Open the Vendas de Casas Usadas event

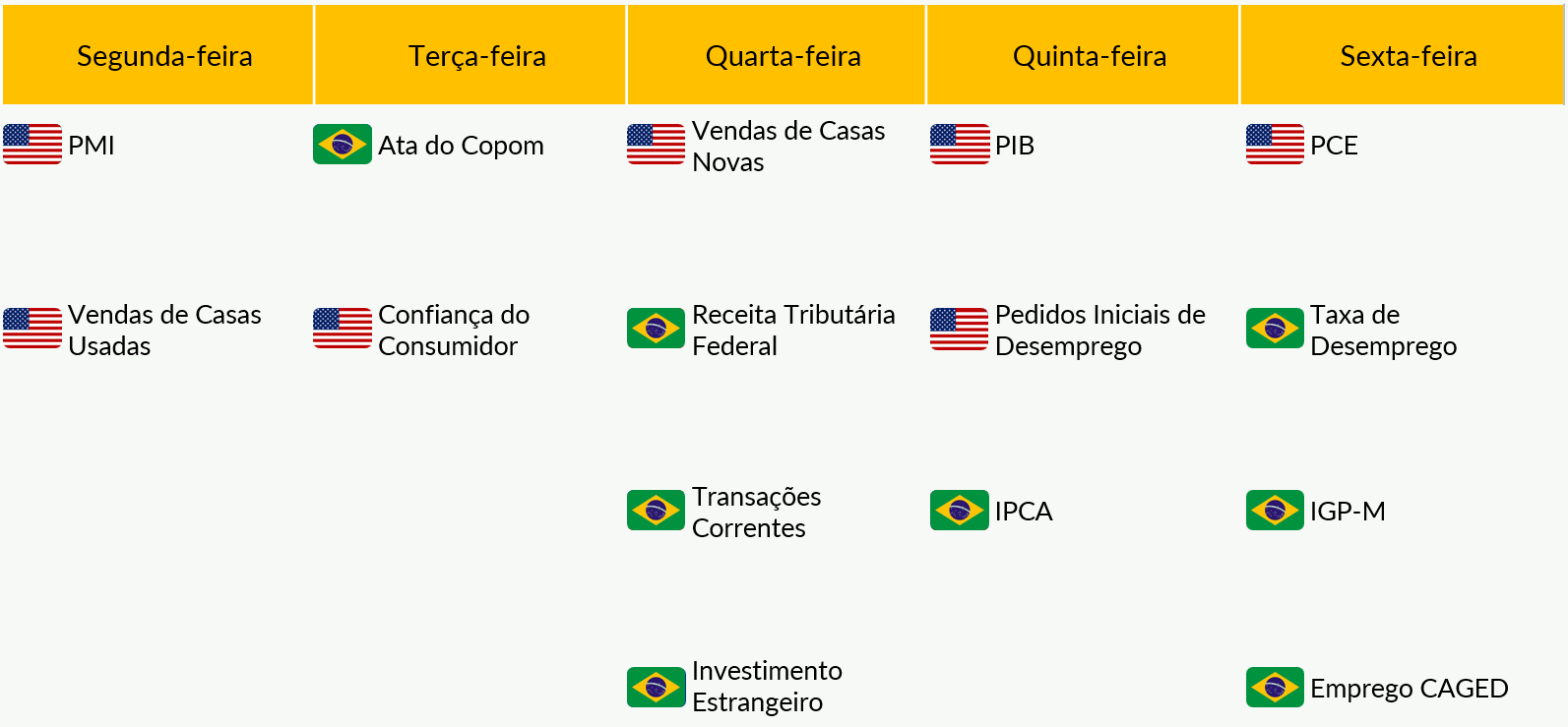164,330
